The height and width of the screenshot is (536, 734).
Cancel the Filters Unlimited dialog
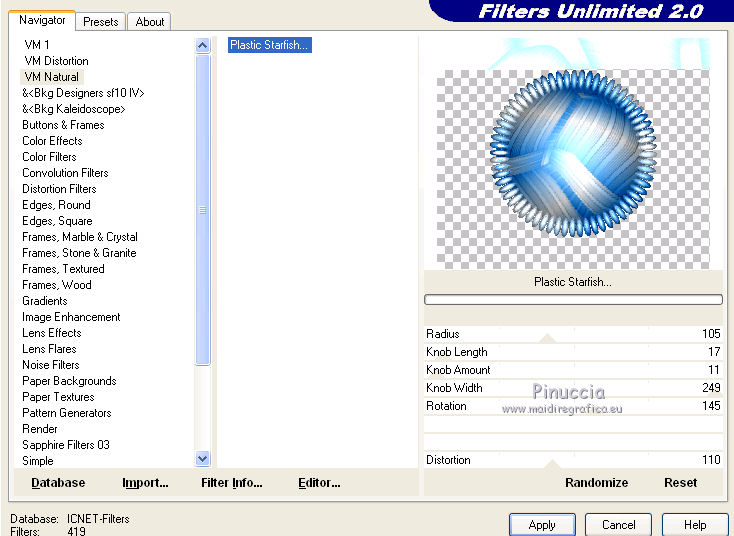[x=618, y=525]
